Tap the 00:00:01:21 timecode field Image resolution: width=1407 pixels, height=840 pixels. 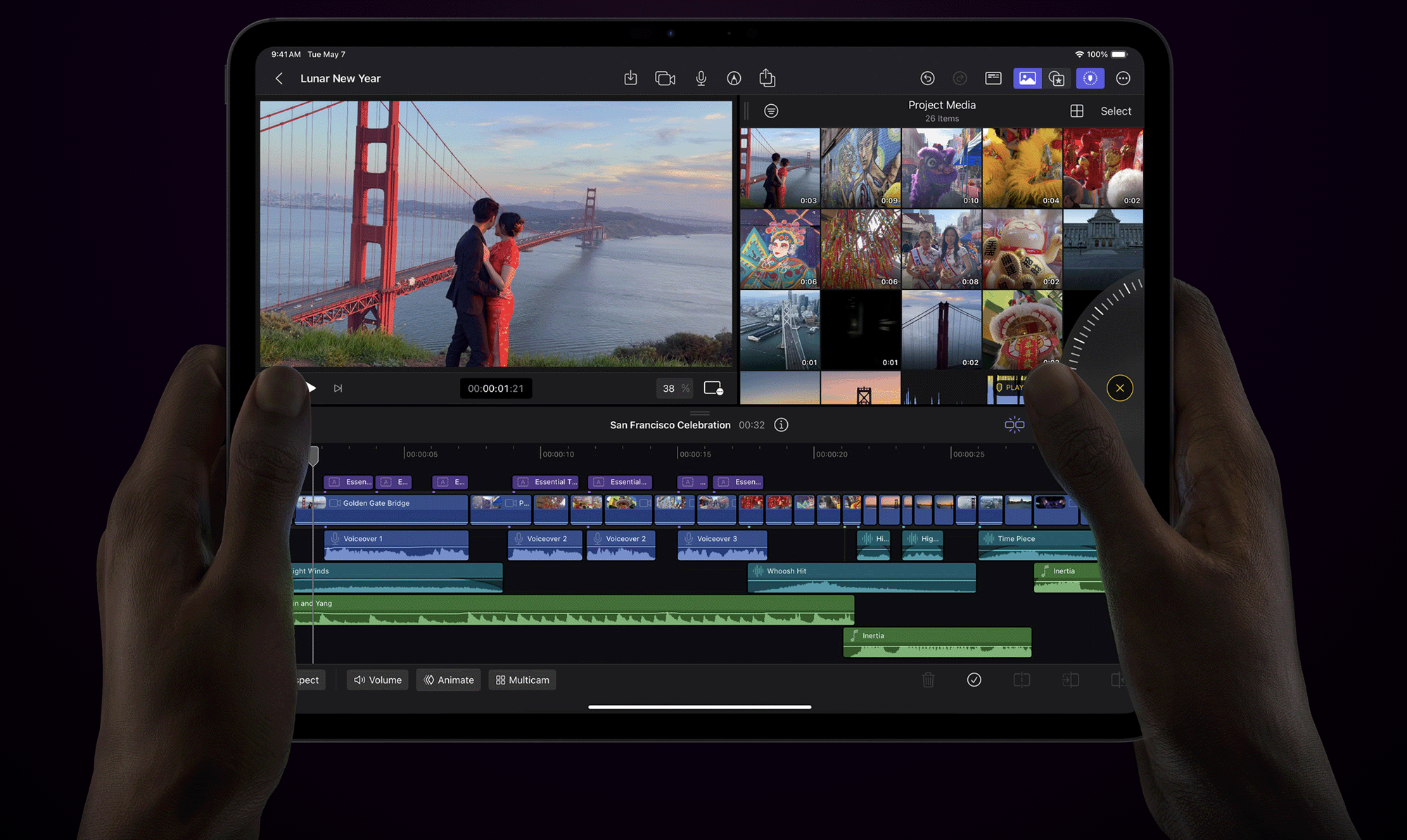[x=496, y=388]
